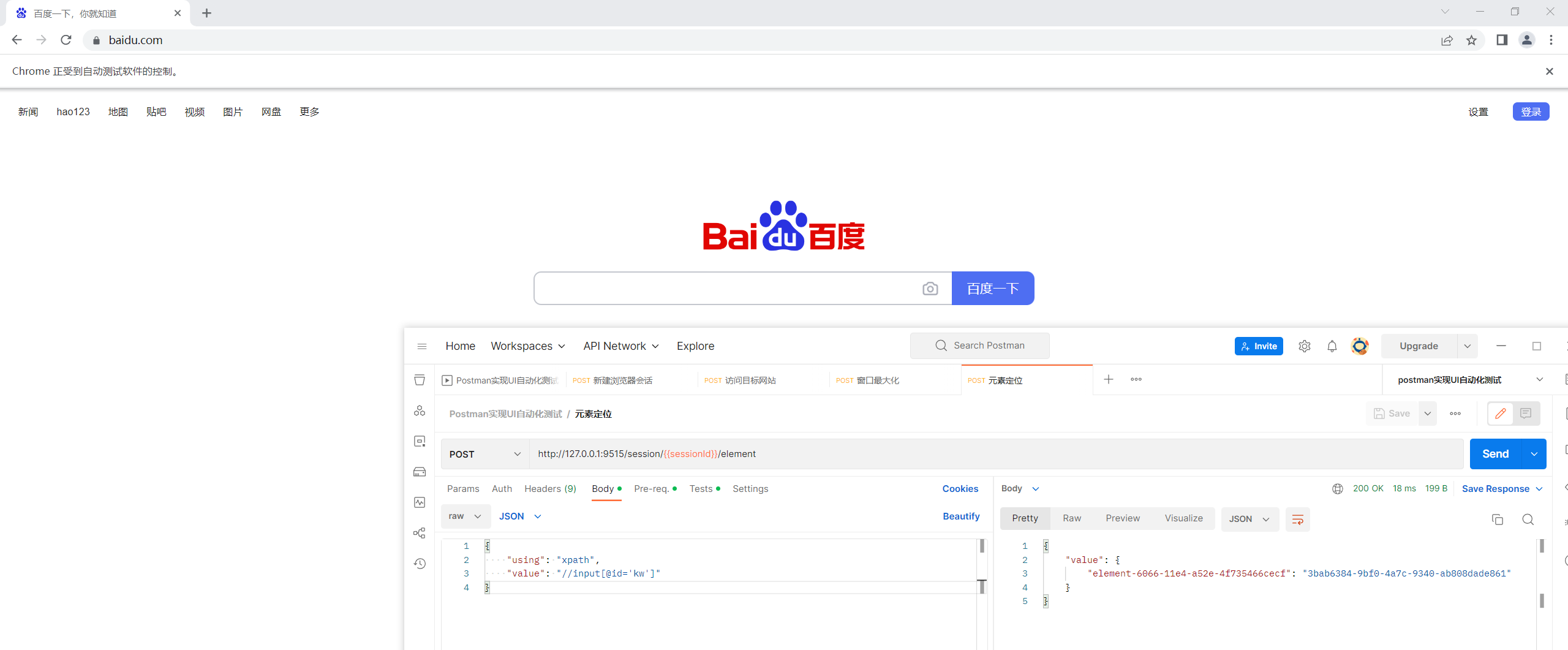Reload the Baidu page
This screenshot has height=650, width=1568.
(x=66, y=40)
